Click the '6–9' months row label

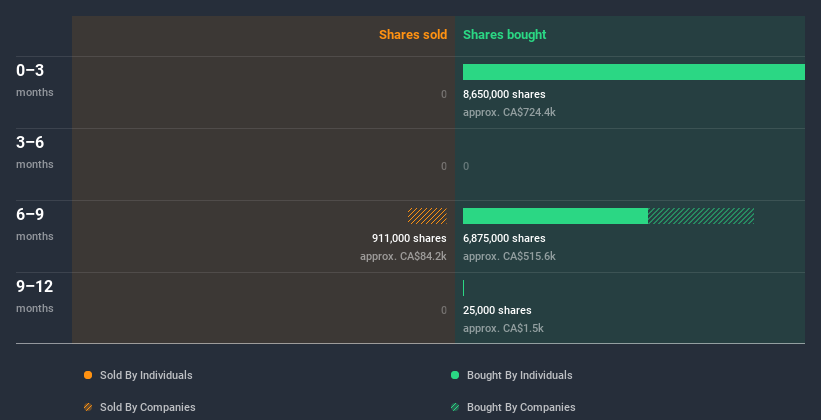[30, 215]
